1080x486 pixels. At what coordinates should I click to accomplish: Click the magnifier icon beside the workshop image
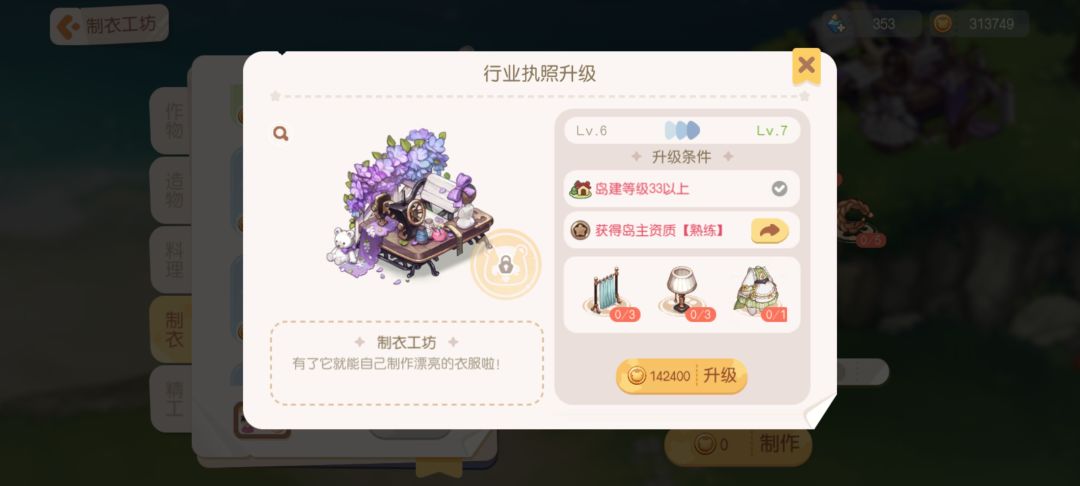[280, 134]
